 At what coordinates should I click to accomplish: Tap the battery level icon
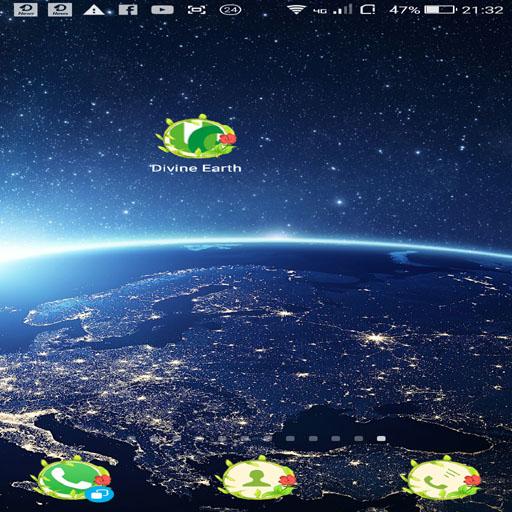[441, 10]
